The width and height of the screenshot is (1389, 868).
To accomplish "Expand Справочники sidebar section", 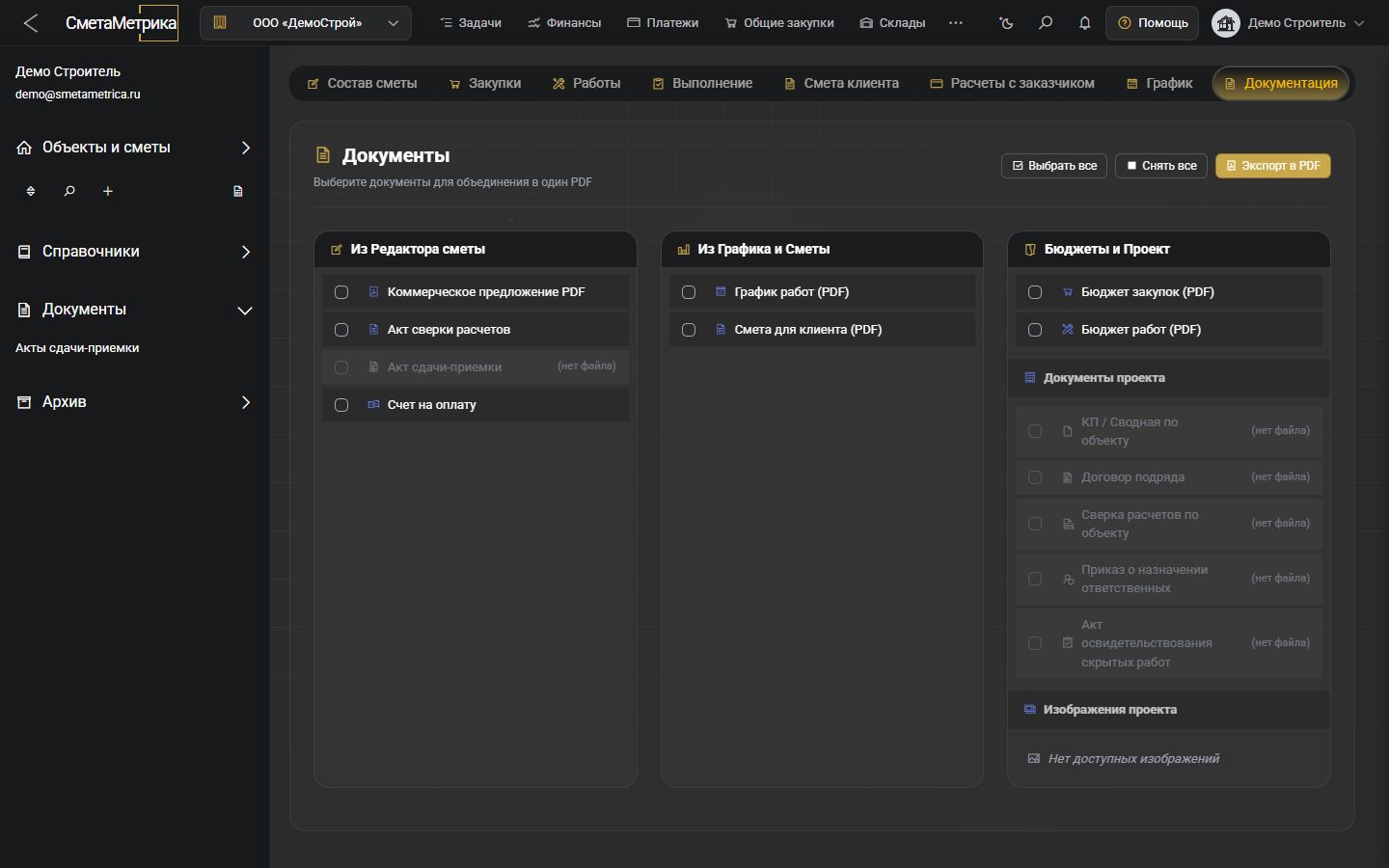I will pyautogui.click(x=135, y=252).
